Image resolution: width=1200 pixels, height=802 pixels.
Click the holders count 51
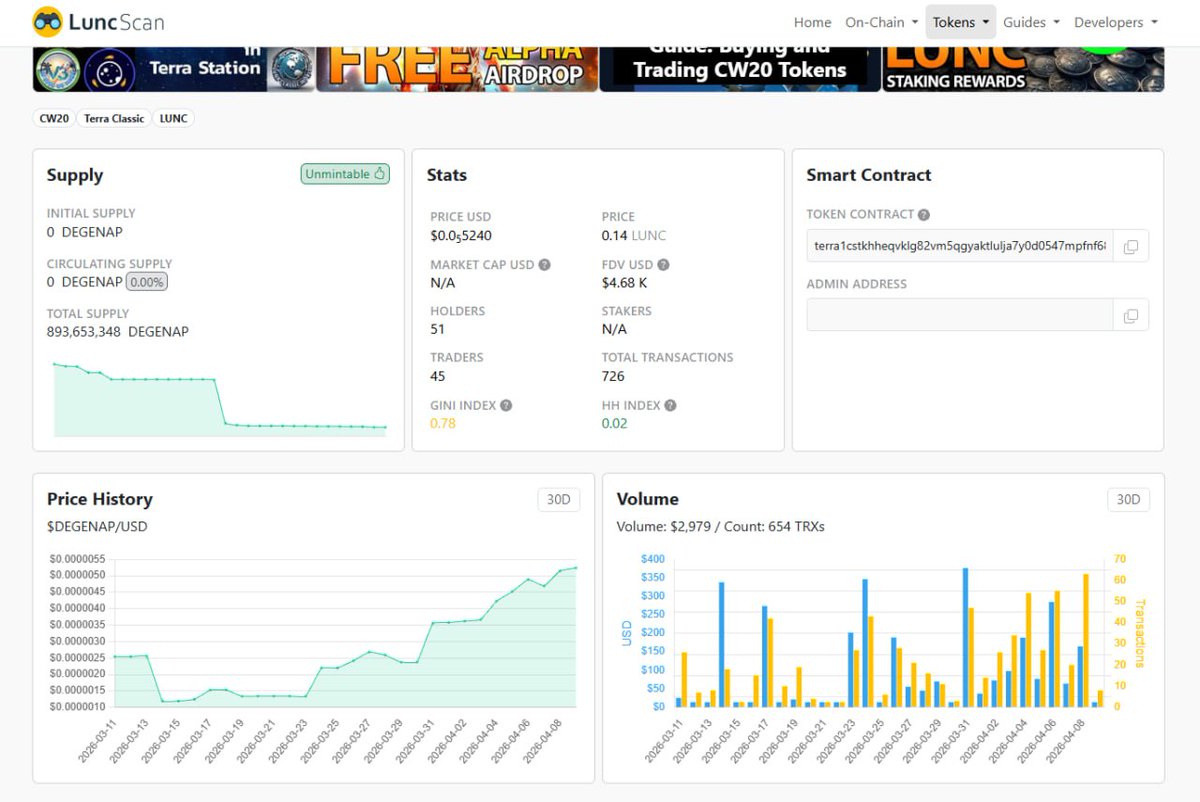[438, 329]
